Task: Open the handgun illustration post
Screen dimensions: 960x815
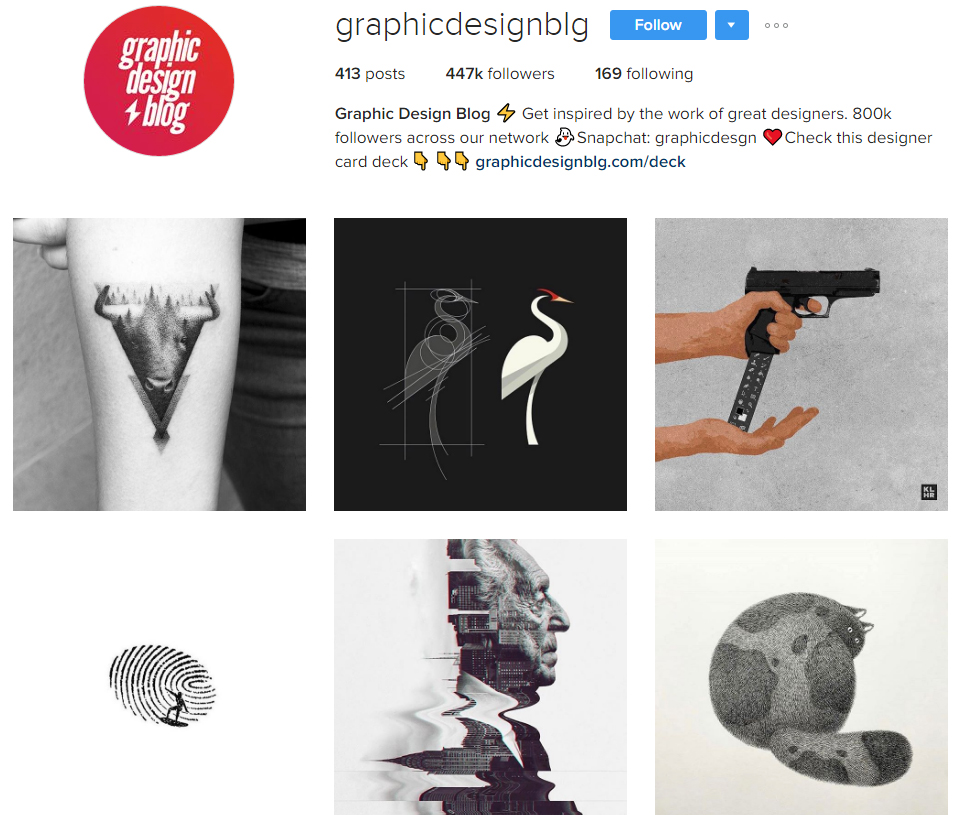Action: tap(801, 364)
